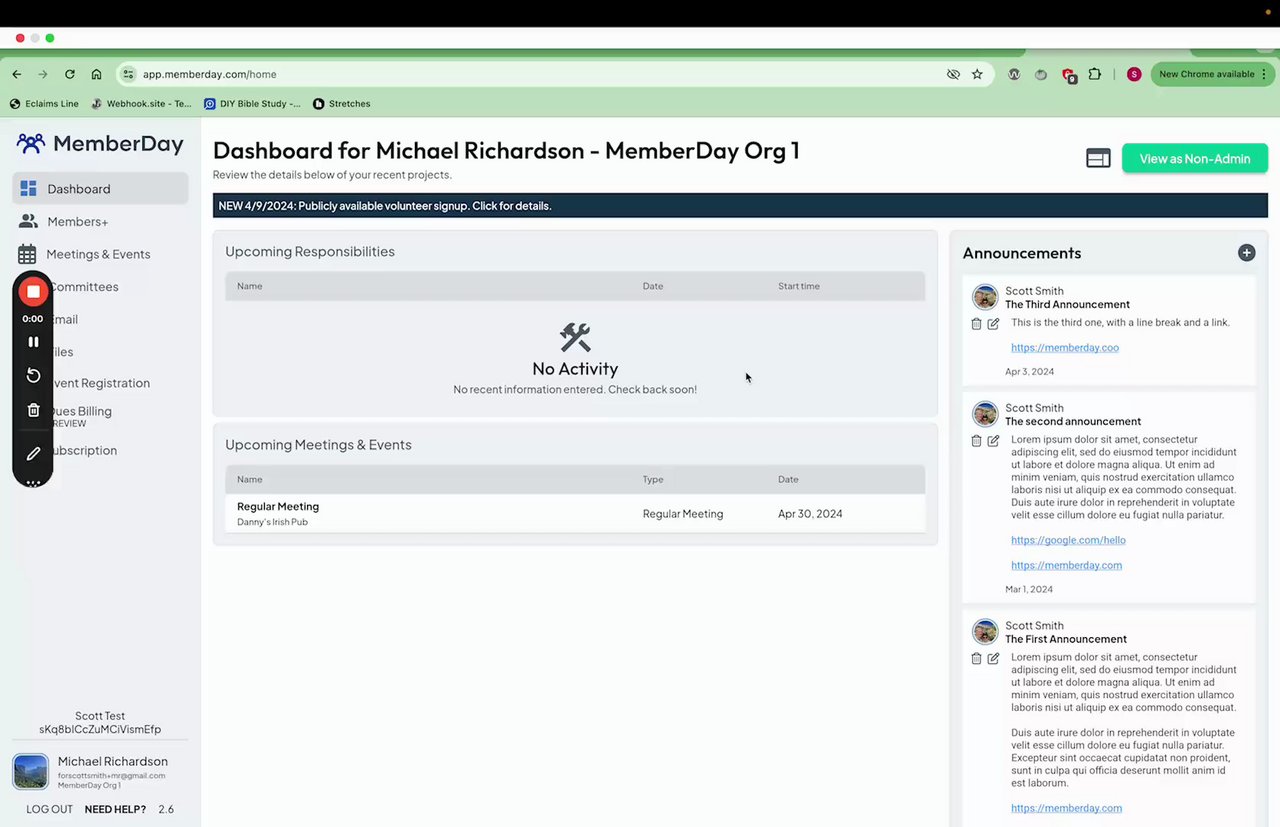This screenshot has height=827, width=1280.
Task: Open the volunteer signup news banner
Action: 740,206
